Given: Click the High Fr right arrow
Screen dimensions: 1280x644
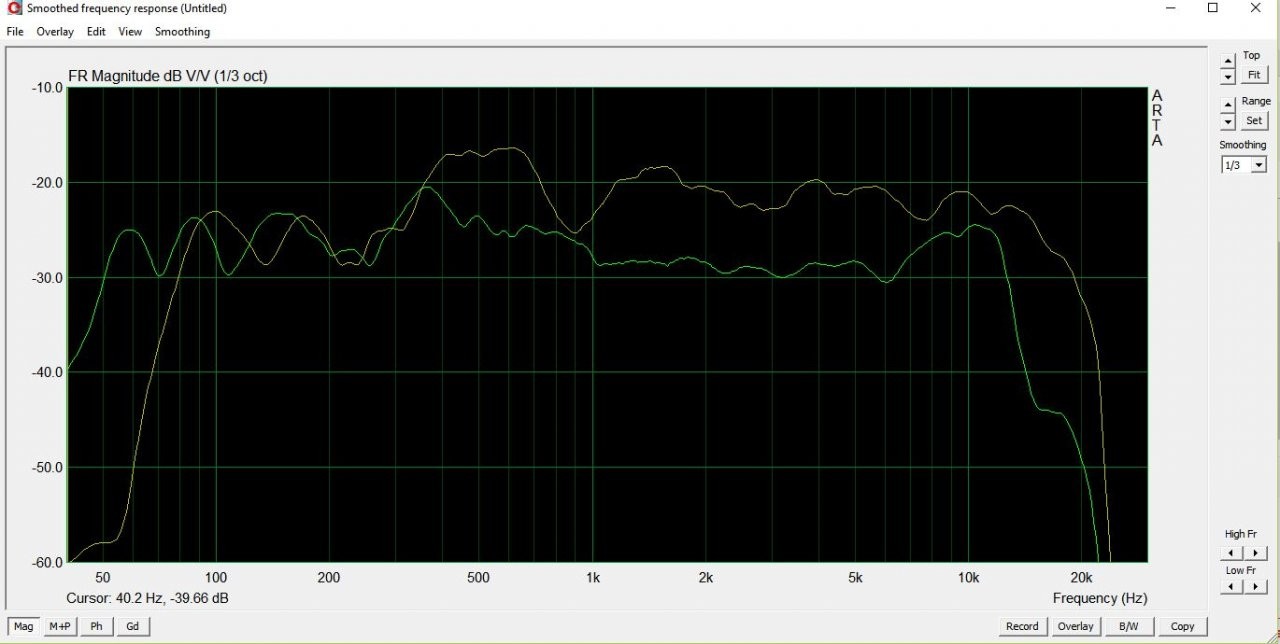Looking at the screenshot, I should point(1256,552).
